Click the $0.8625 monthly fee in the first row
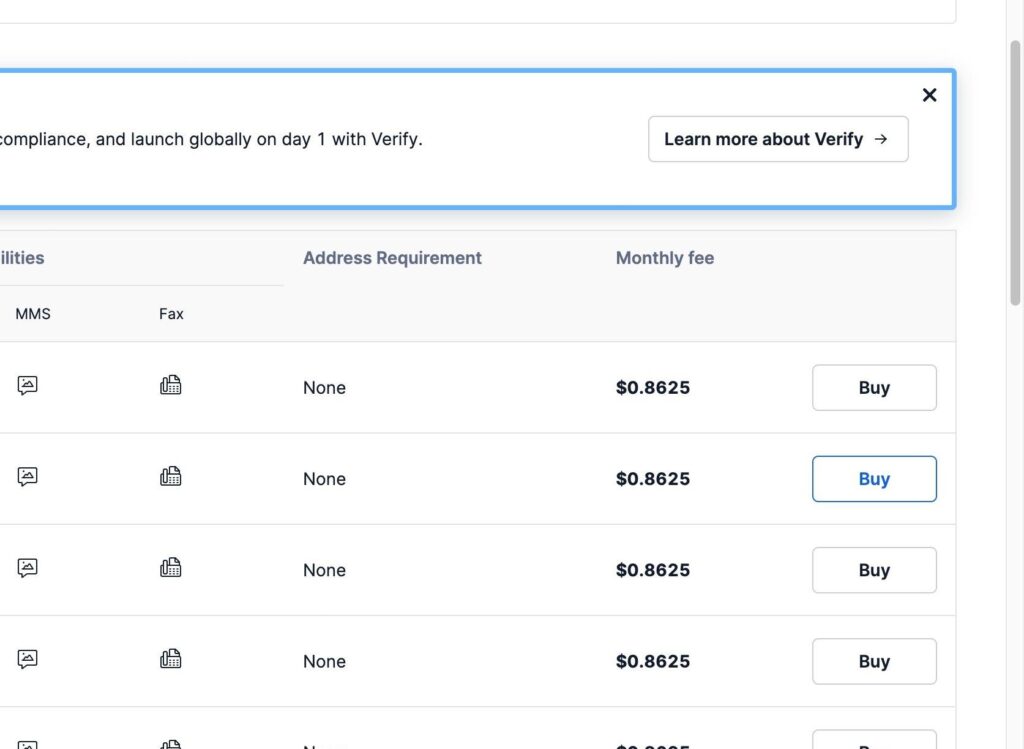The image size is (1024, 749). coord(652,388)
